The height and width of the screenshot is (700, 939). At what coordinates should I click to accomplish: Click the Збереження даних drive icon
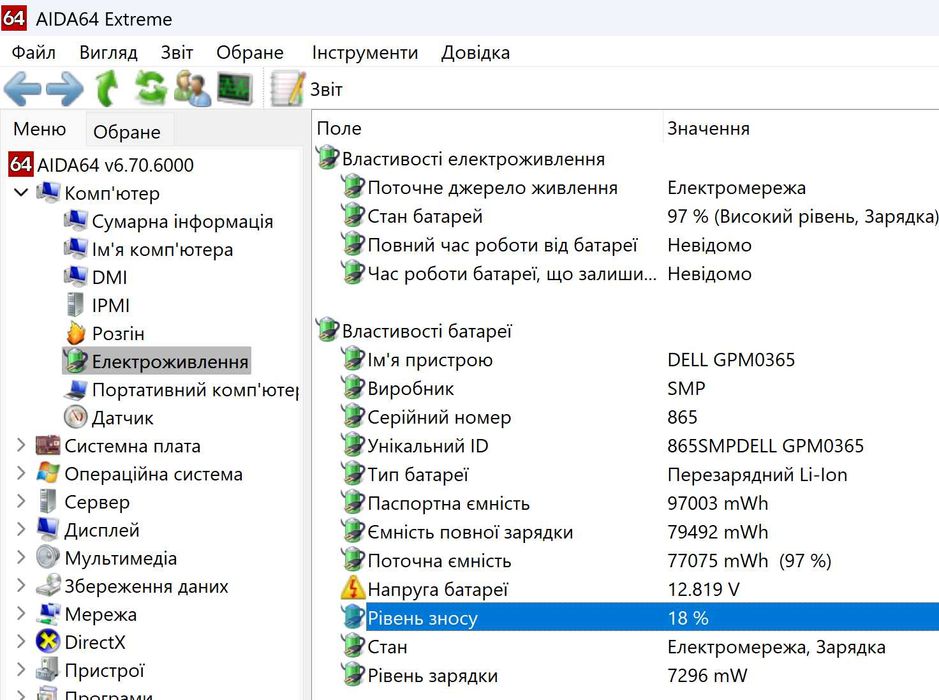click(x=48, y=586)
